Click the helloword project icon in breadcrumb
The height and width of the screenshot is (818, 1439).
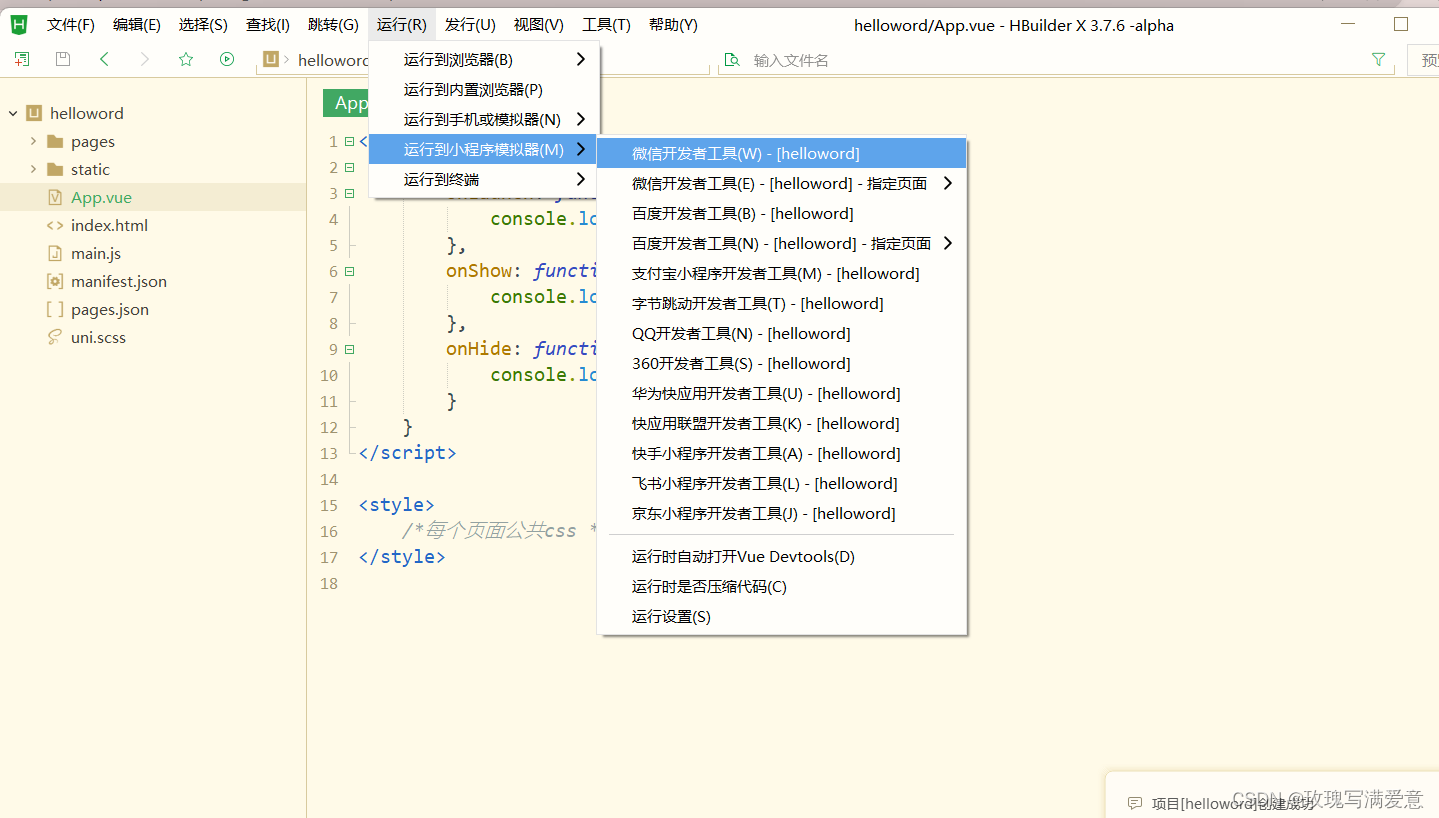[x=271, y=60]
